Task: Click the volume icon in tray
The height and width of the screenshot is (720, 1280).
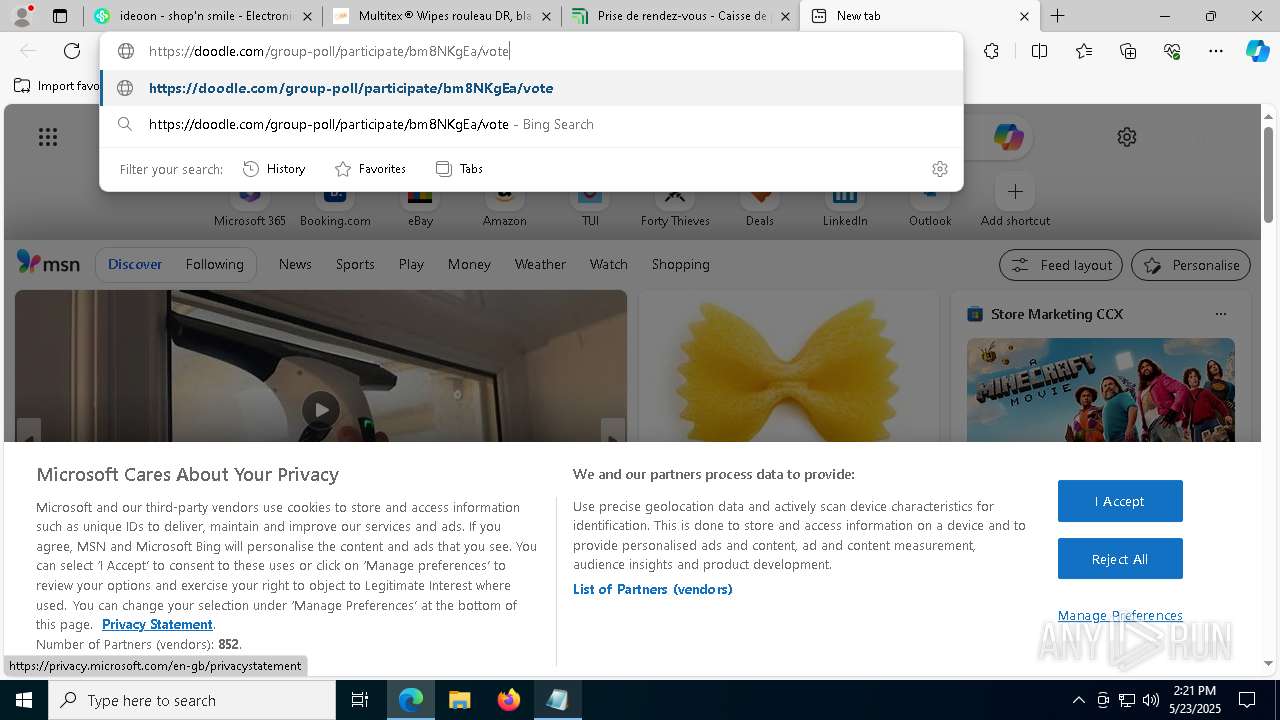Action: coord(1151,700)
